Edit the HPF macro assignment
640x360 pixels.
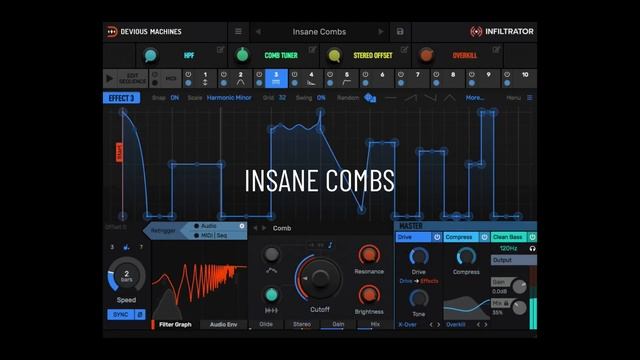click(220, 50)
